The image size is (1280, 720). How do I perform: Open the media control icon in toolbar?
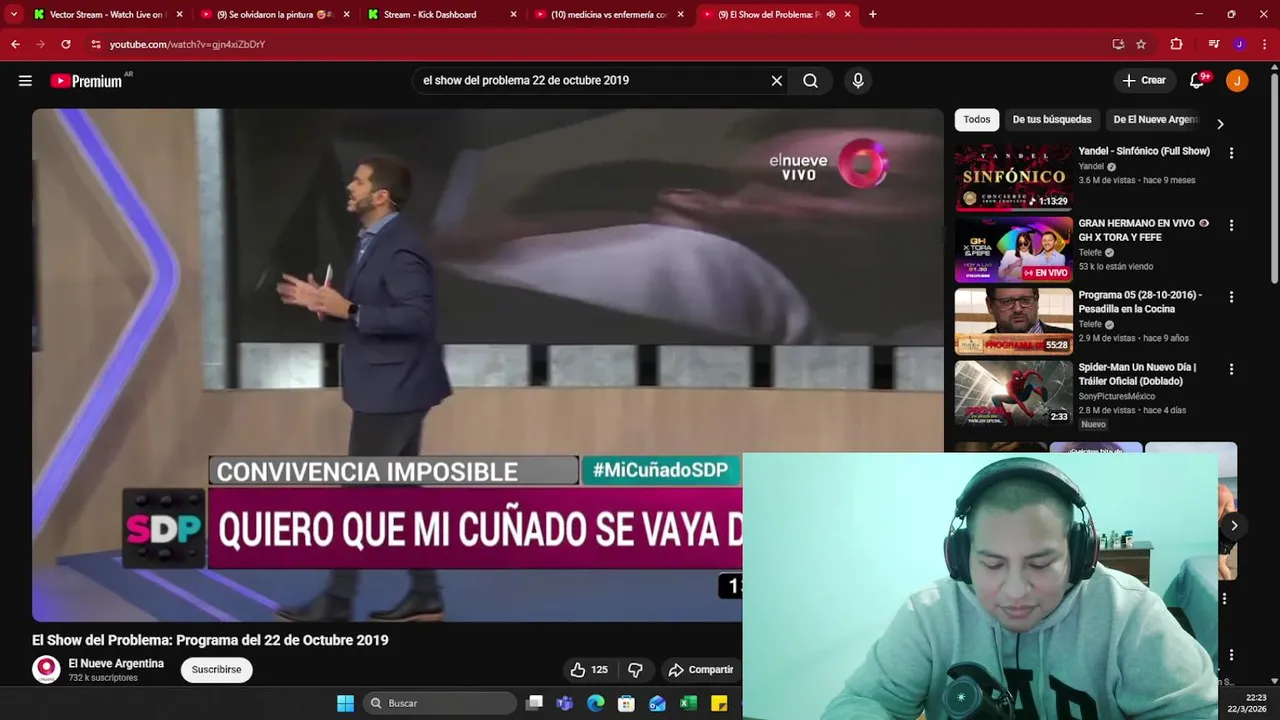click(x=1214, y=44)
